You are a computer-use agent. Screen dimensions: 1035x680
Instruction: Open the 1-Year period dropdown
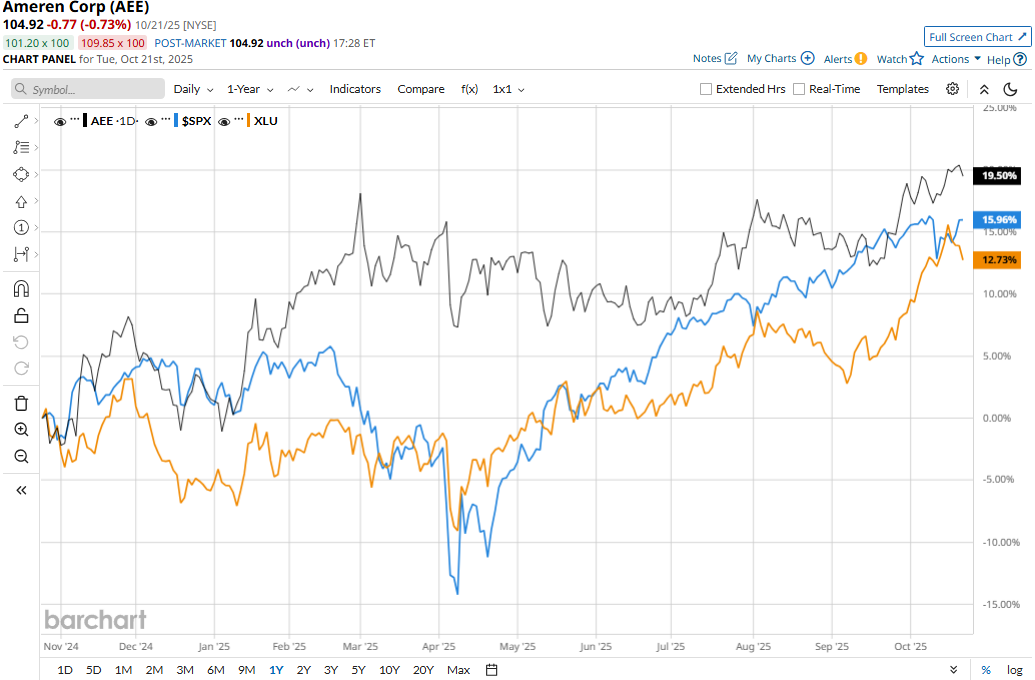point(250,89)
